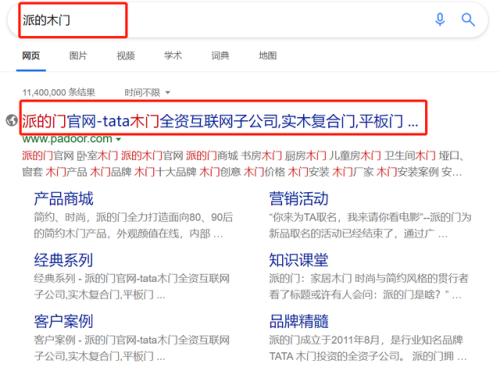Open the 学术 tab

tap(173, 56)
